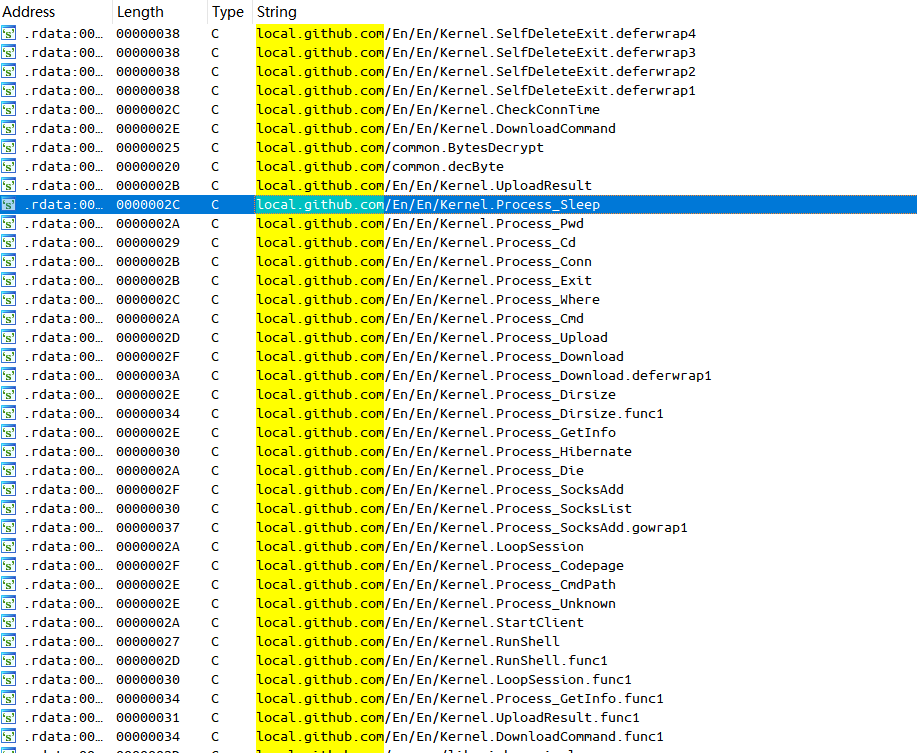Click the string icon for Kernel.CheckConnTime entry
917x753 pixels.
pyautogui.click(x=9, y=110)
